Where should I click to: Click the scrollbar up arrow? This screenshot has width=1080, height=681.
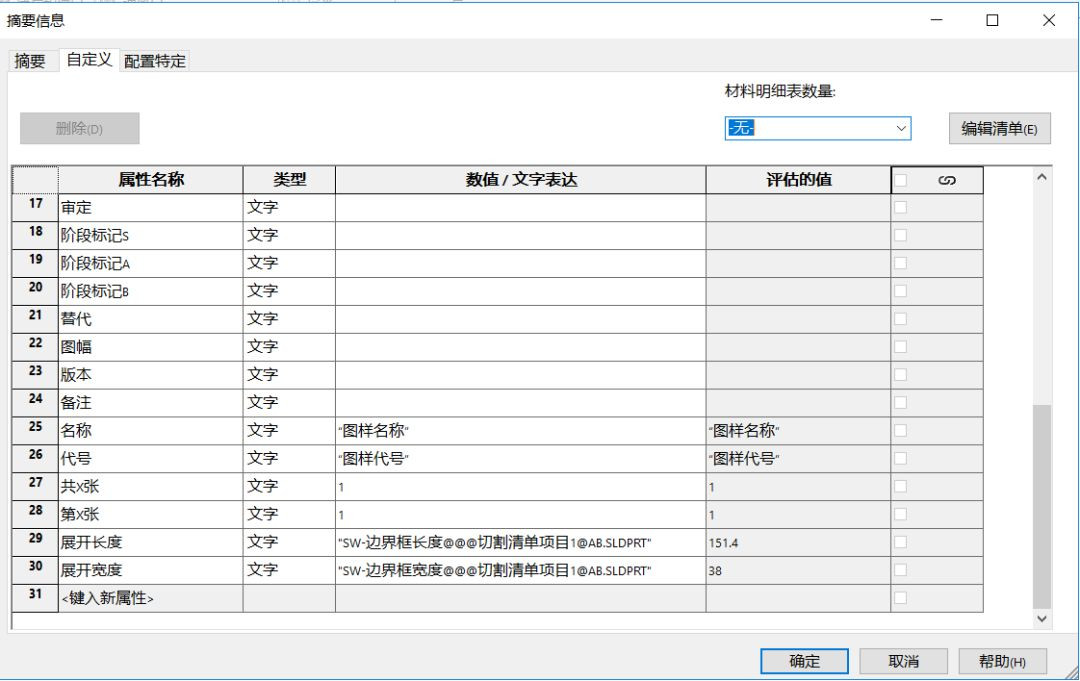(x=1041, y=177)
